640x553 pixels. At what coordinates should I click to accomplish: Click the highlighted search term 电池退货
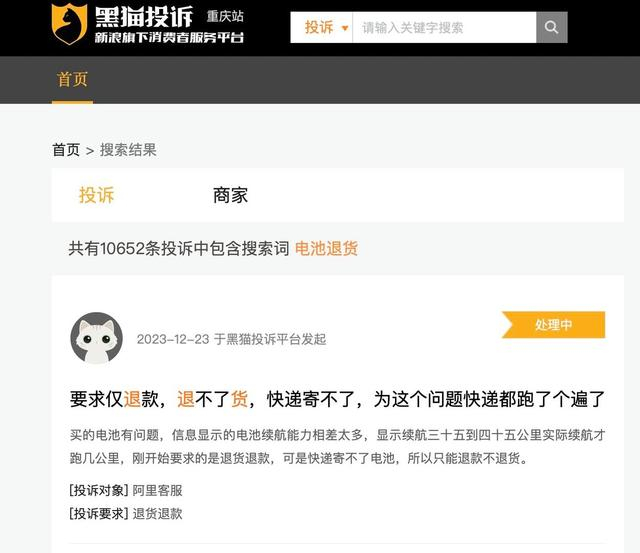tap(326, 248)
